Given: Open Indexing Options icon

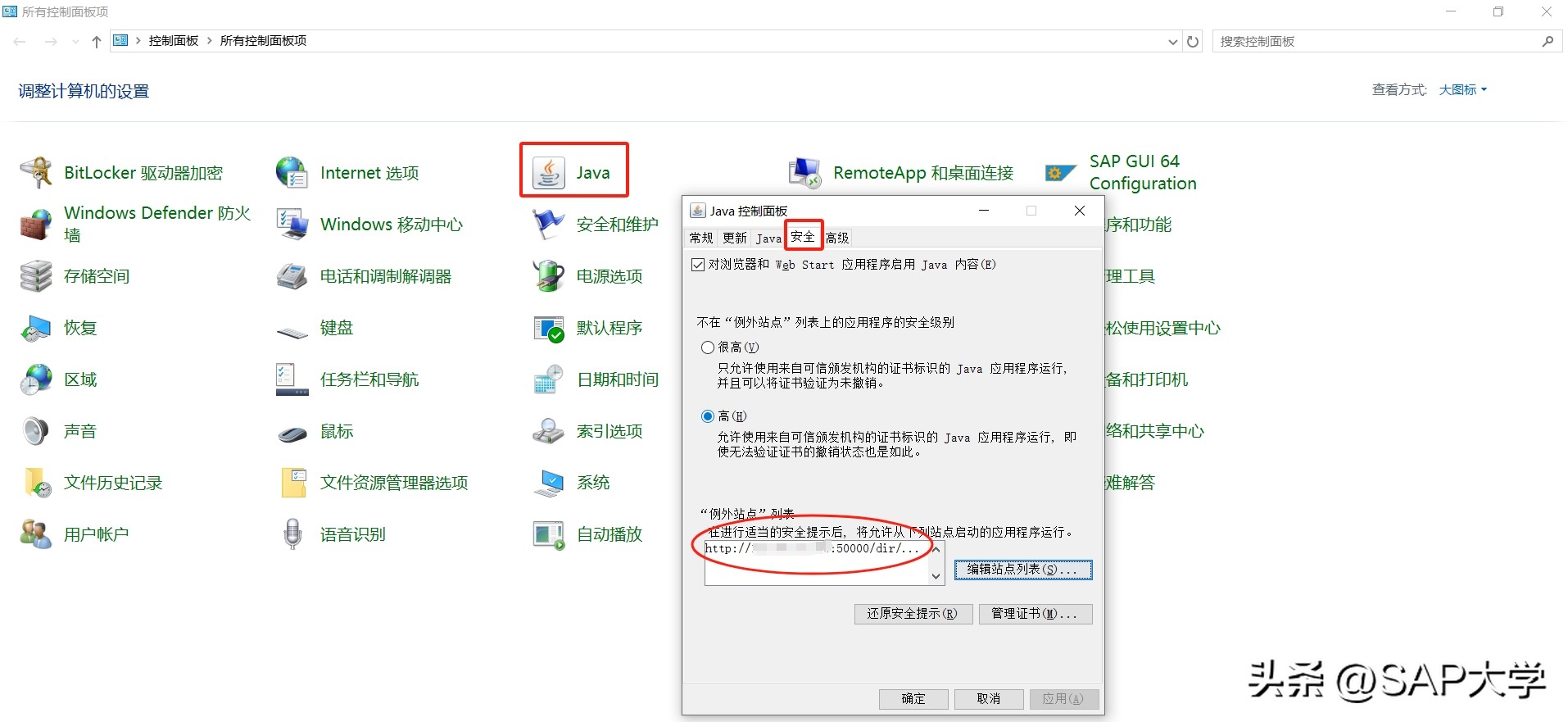Looking at the screenshot, I should tap(548, 431).
